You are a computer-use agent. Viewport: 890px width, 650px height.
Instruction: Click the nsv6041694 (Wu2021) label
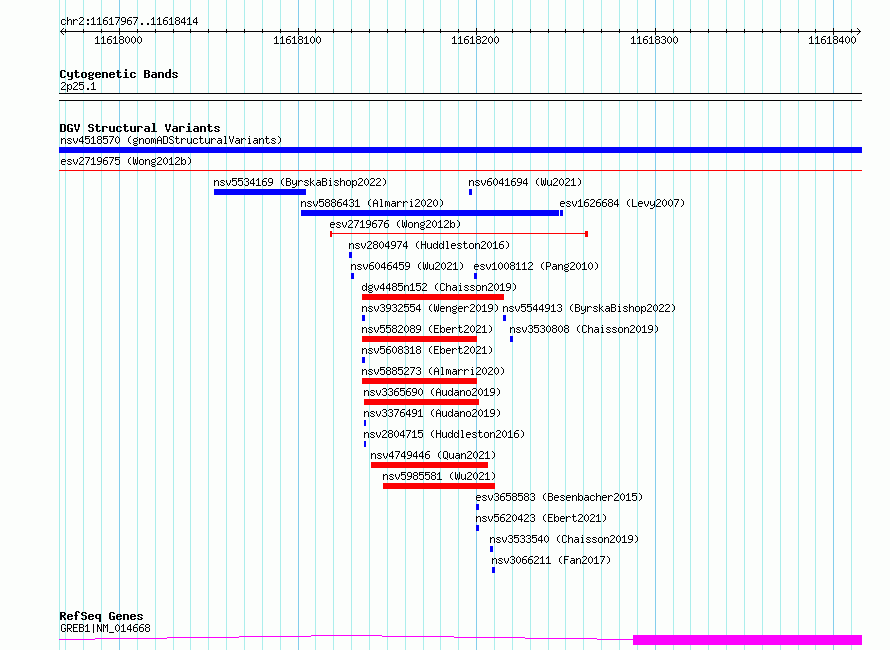tap(525, 182)
